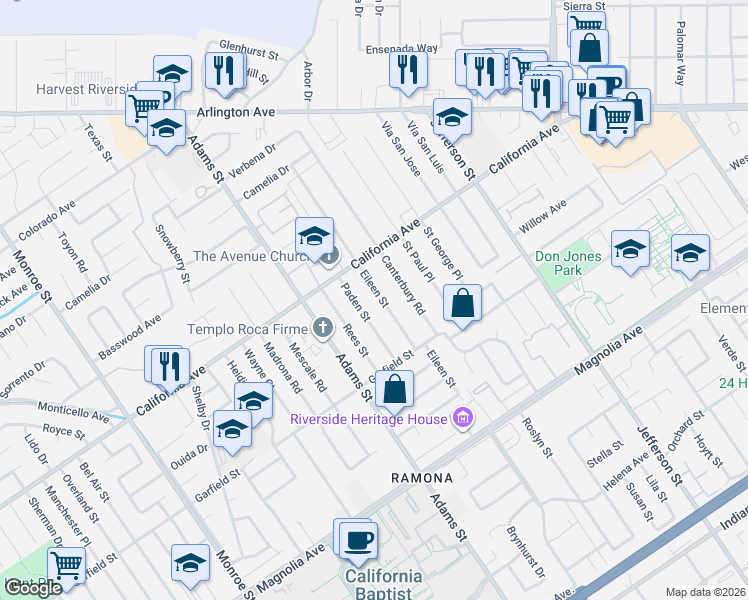Select the Madrona Rd street label

pos(283,368)
